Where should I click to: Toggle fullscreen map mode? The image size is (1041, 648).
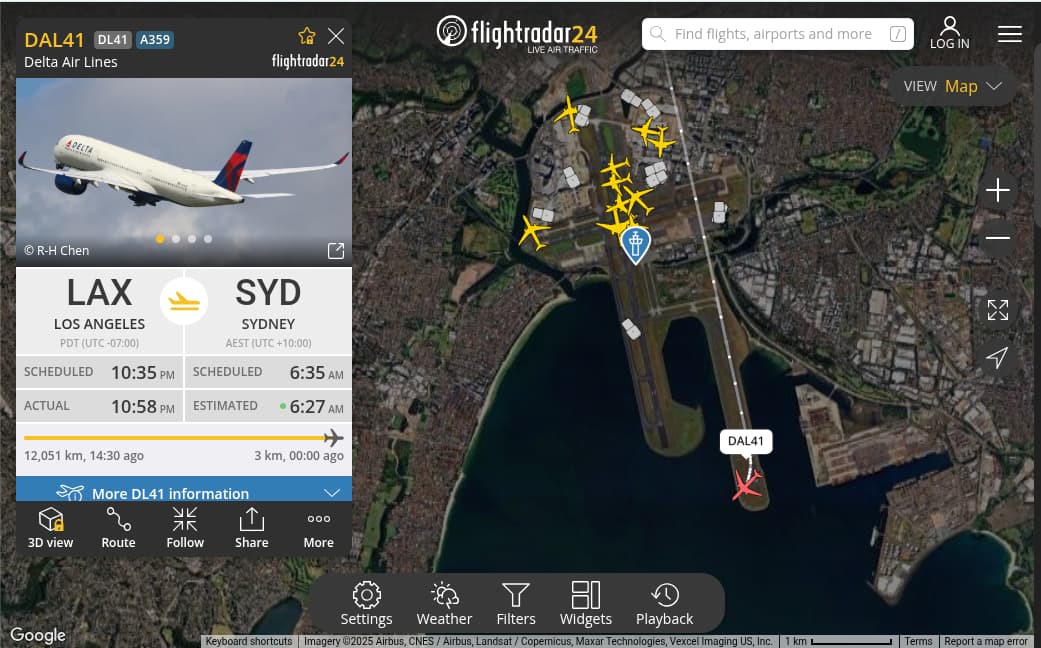(x=997, y=310)
